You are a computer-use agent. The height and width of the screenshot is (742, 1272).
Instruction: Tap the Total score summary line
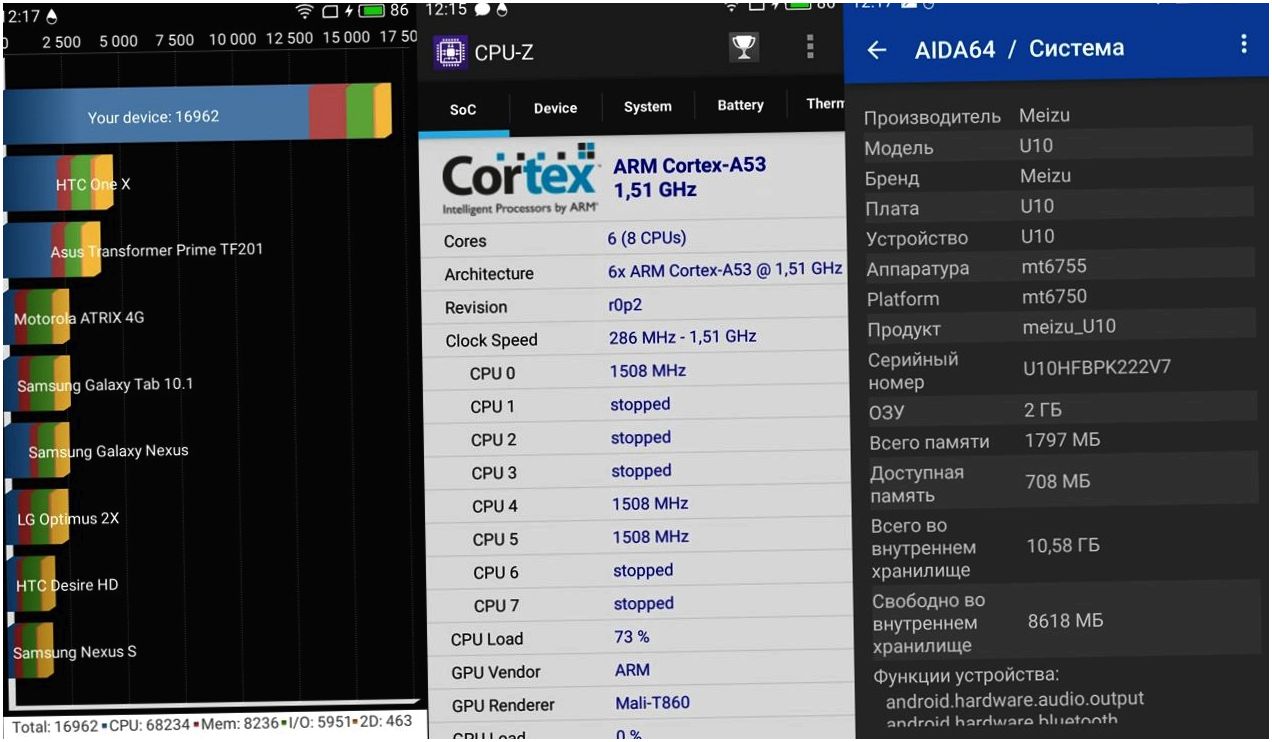click(x=211, y=724)
